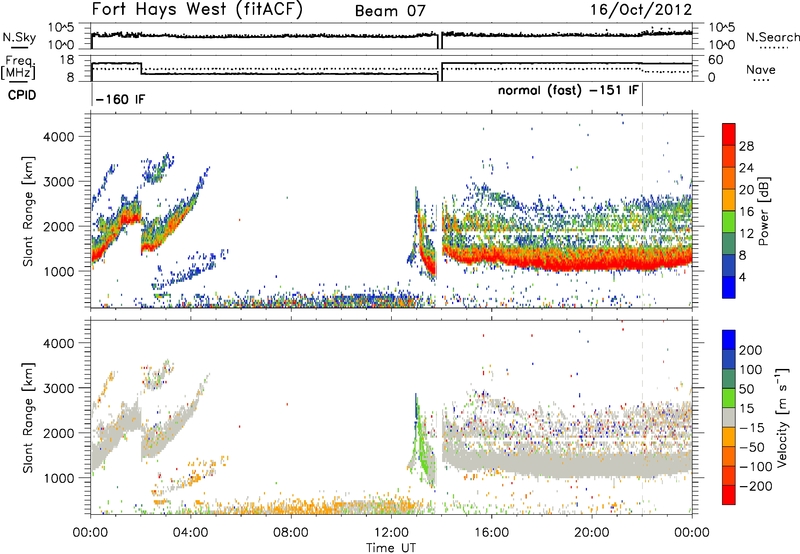Image resolution: width=800 pixels, height=554 pixels.
Task: Click the 'Fort Hays West (fitACF)' title
Action: tap(197, 9)
